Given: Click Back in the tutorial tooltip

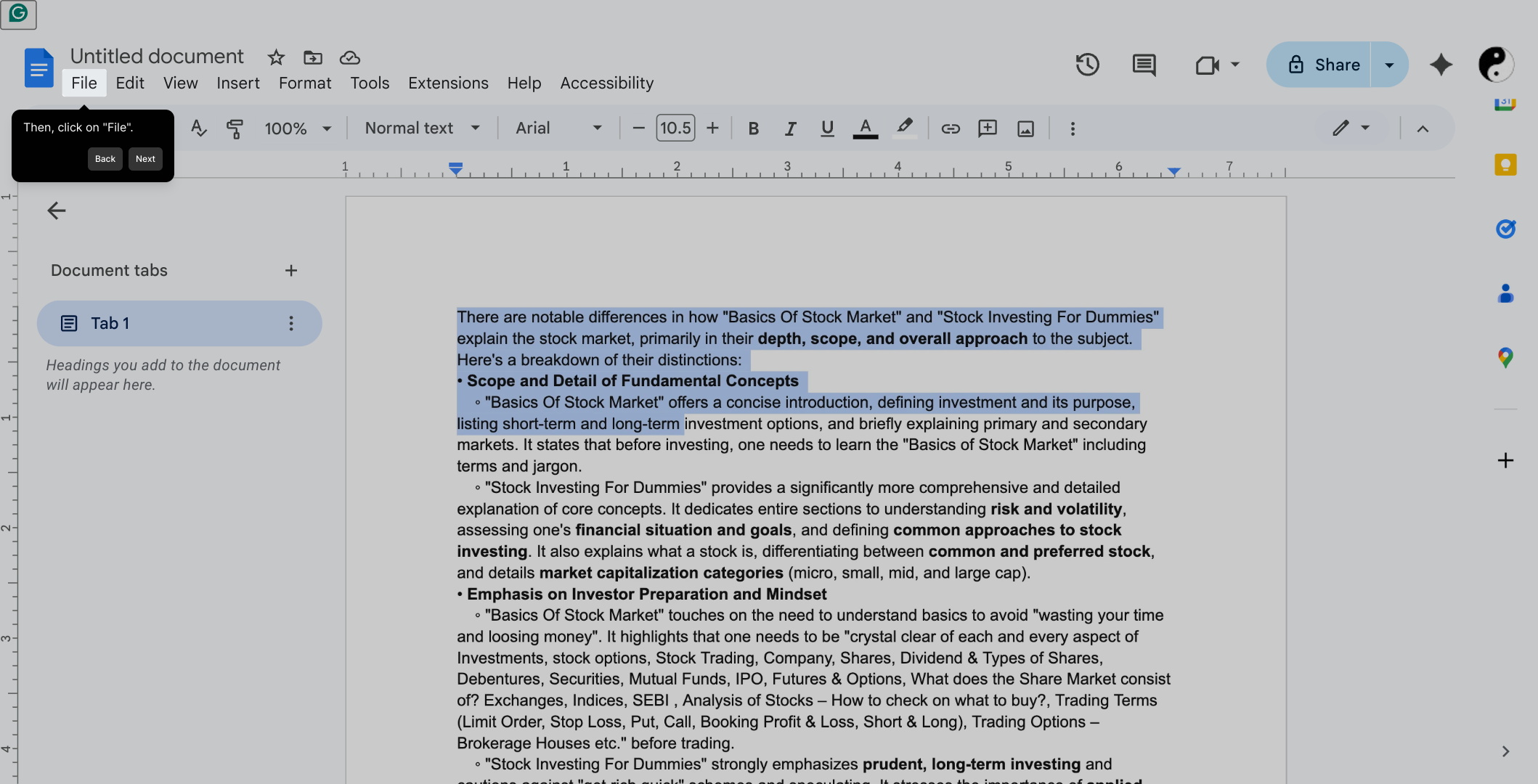Looking at the screenshot, I should pyautogui.click(x=105, y=159).
